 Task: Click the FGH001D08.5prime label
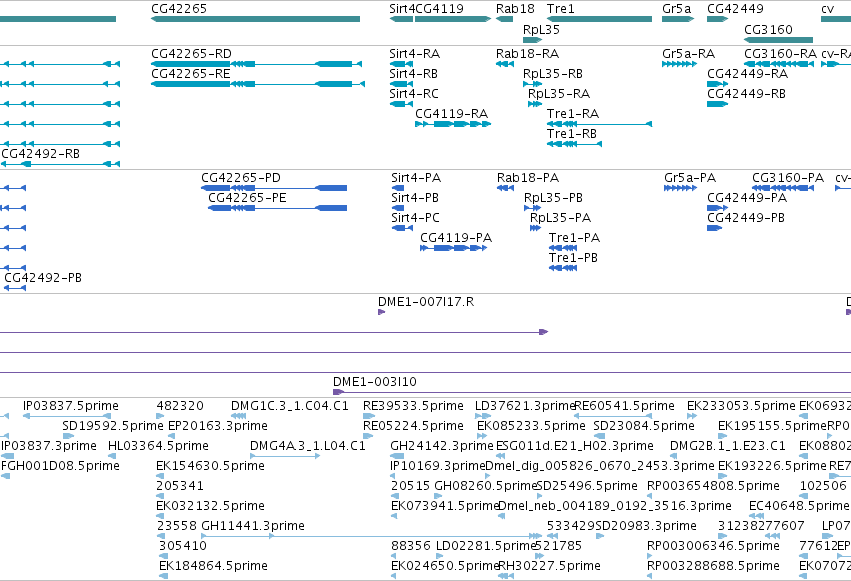60,466
